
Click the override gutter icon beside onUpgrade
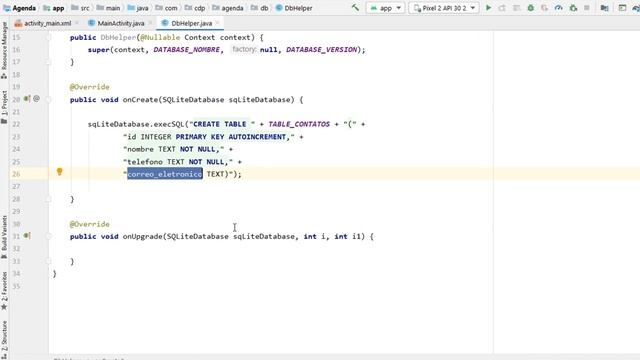[x=27, y=236]
